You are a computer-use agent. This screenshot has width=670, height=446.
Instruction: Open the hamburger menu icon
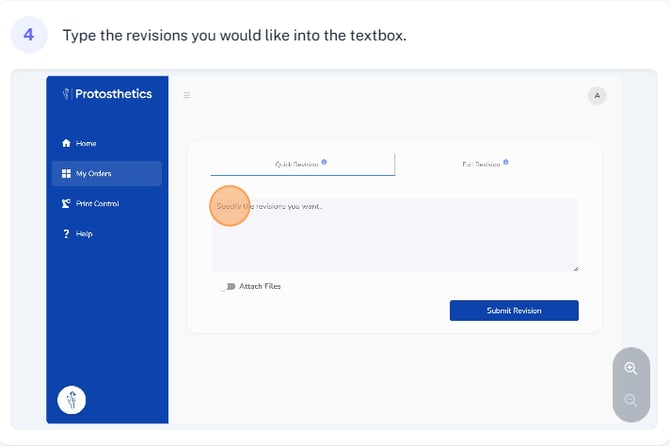click(x=187, y=96)
